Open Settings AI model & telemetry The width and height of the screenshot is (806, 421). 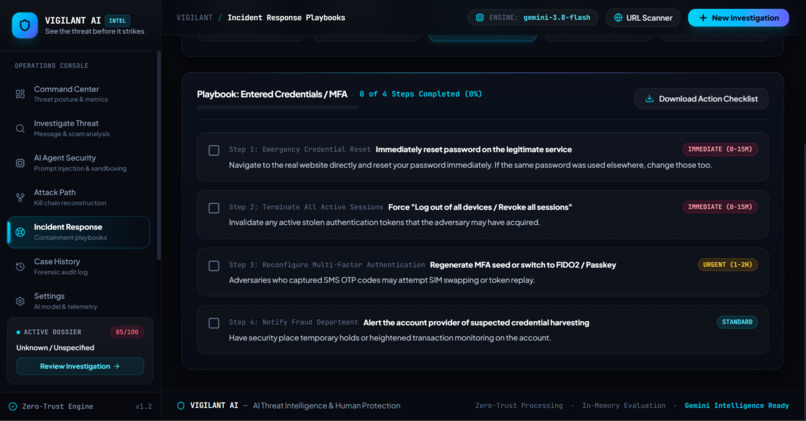79,301
